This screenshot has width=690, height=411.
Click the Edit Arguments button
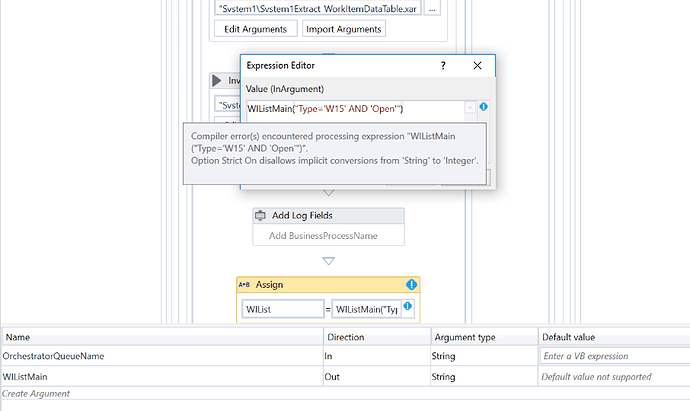[x=256, y=29]
